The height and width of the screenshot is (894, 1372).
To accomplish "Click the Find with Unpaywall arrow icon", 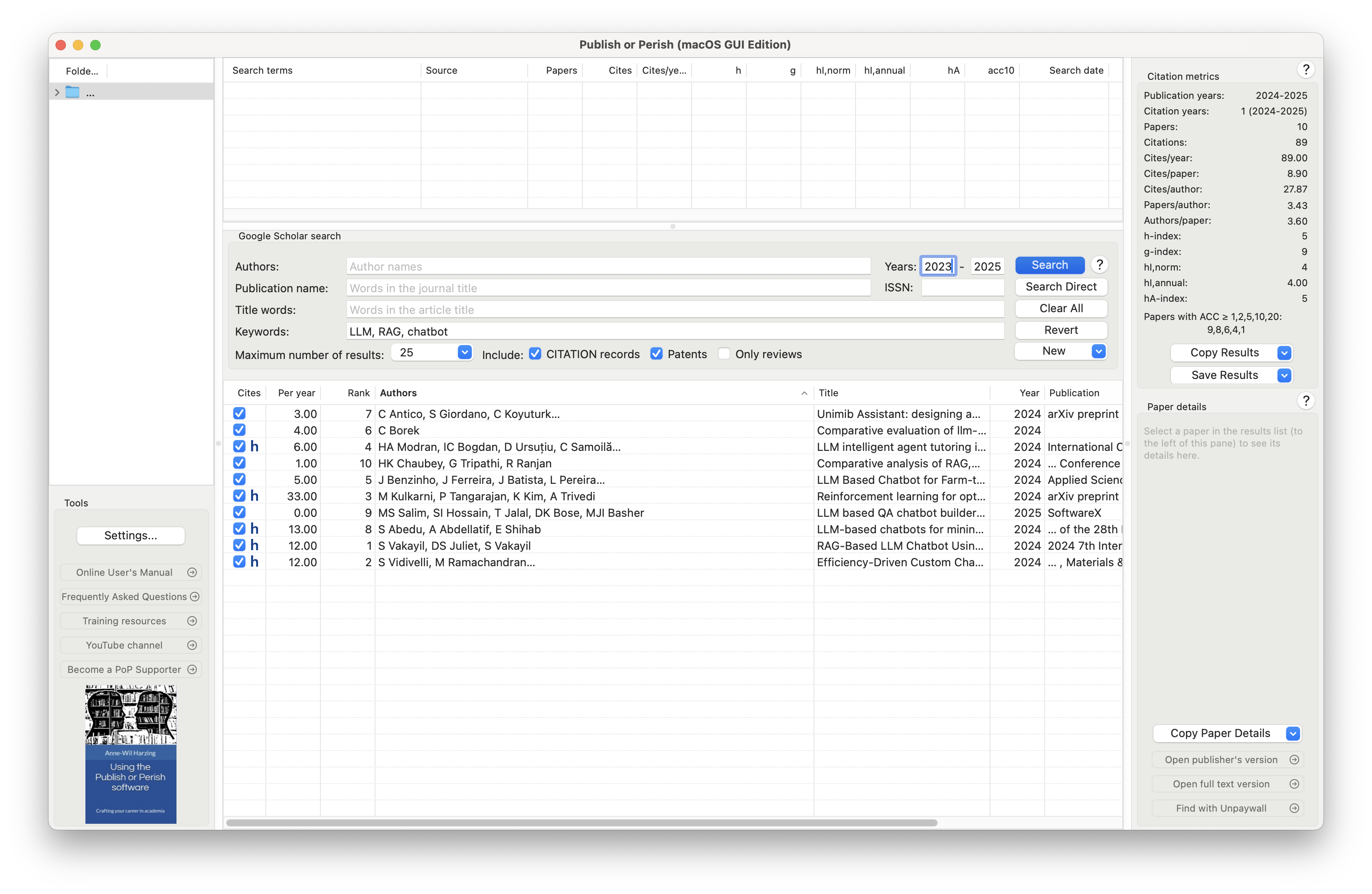I will [1295, 808].
